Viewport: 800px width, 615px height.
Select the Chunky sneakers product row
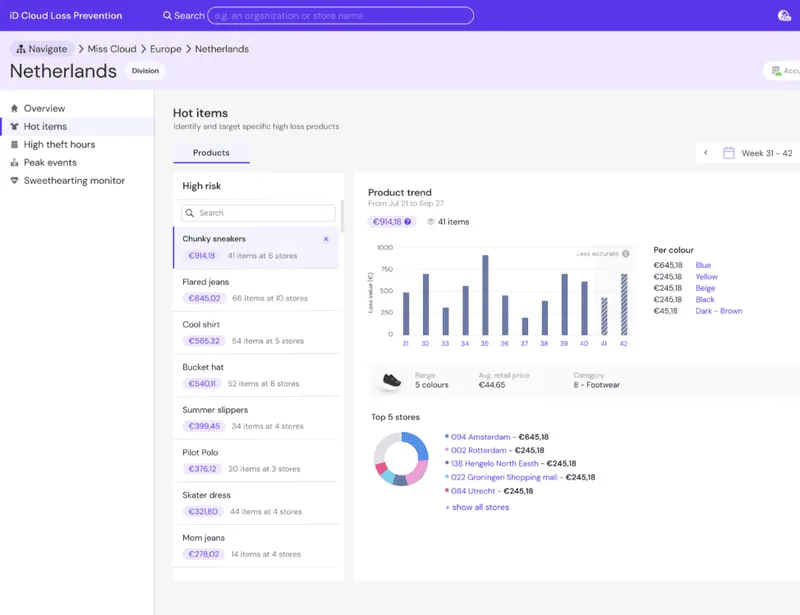coord(256,248)
